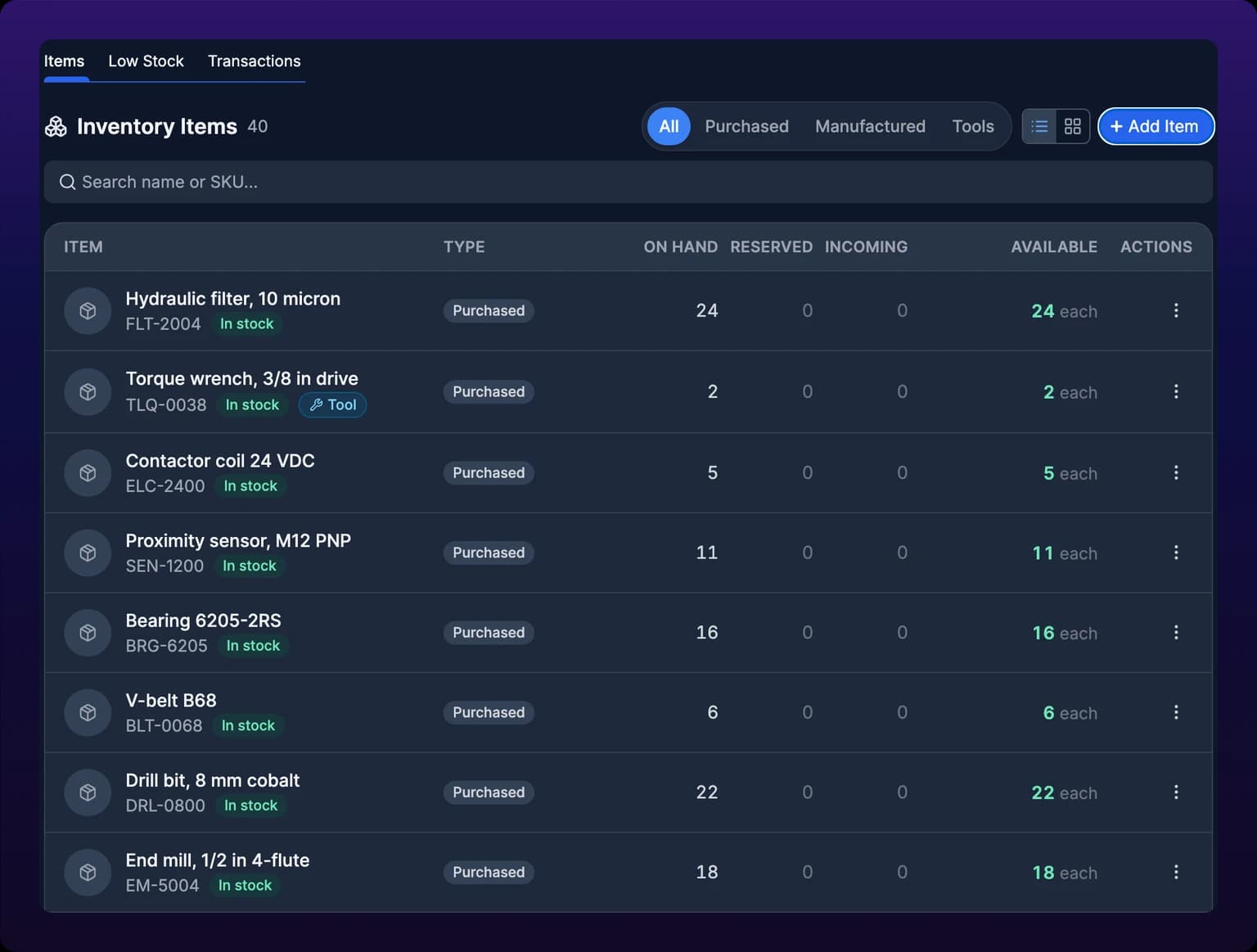
Task: Click on-hand value 22 for Drill bit
Action: pos(706,792)
